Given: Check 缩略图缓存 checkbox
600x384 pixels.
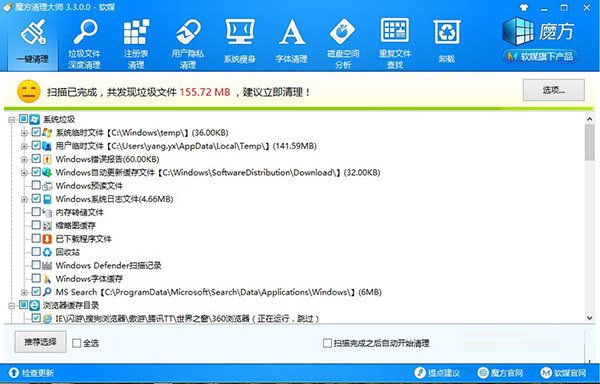Looking at the screenshot, I should 36,225.
